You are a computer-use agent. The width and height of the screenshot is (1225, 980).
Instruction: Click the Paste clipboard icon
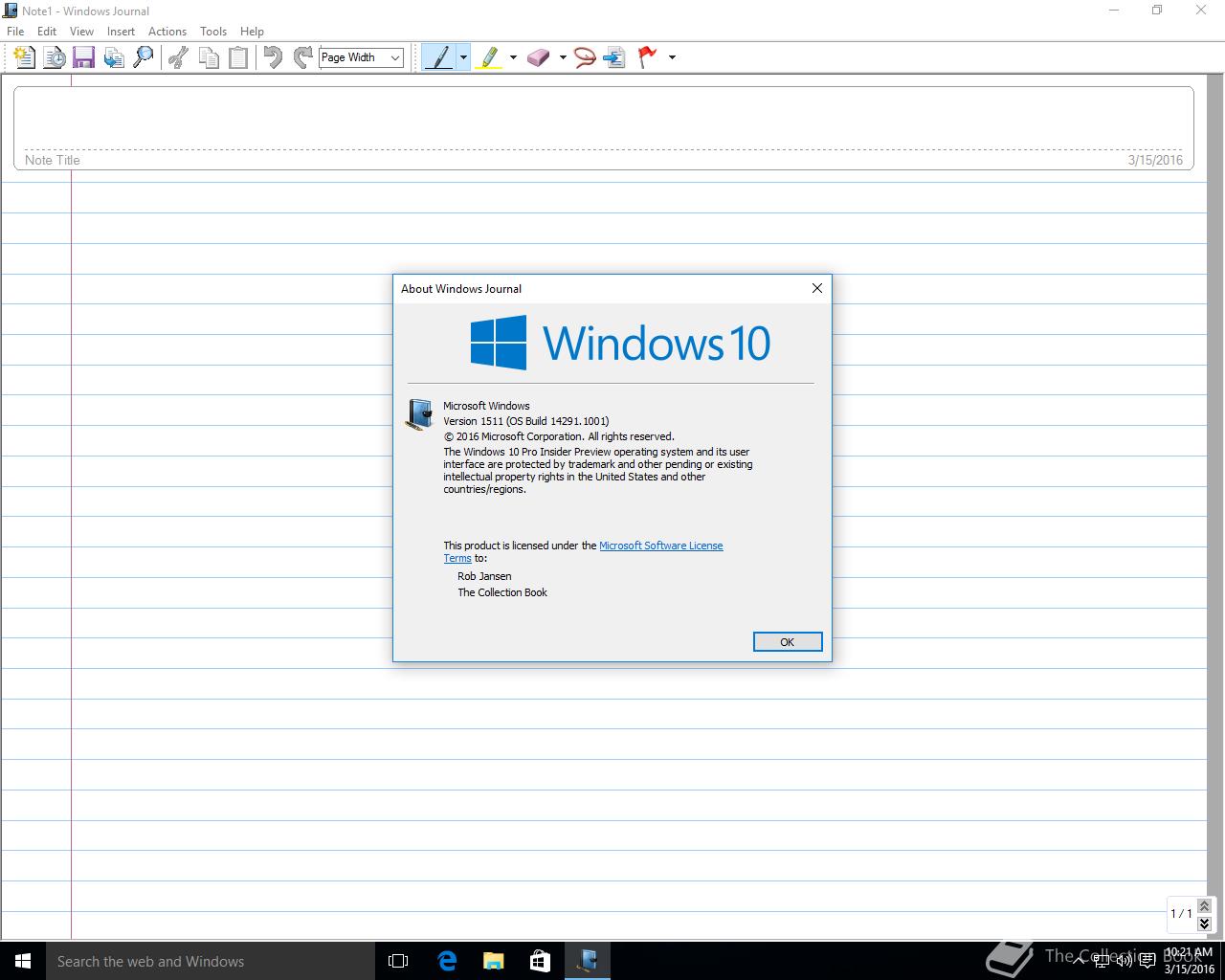(237, 57)
